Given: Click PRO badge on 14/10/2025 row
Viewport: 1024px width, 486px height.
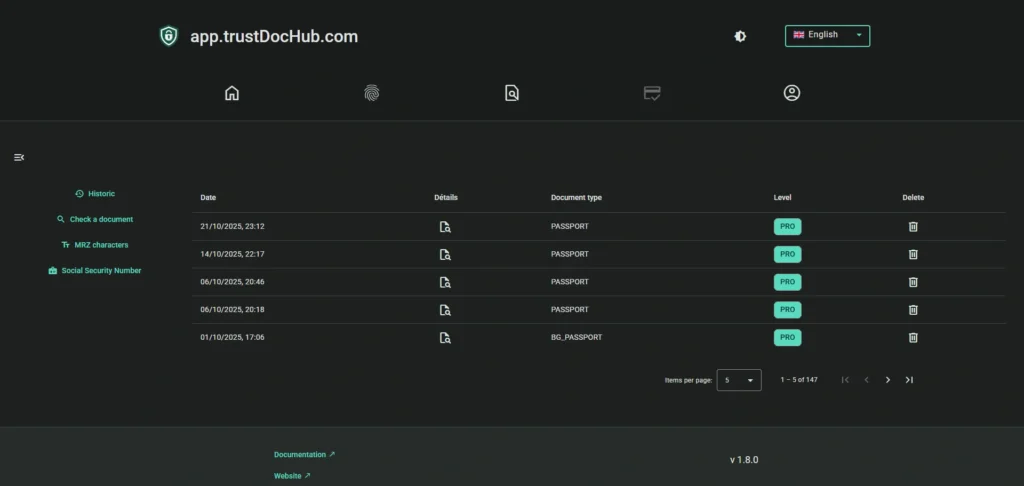Looking at the screenshot, I should pyautogui.click(x=788, y=254).
